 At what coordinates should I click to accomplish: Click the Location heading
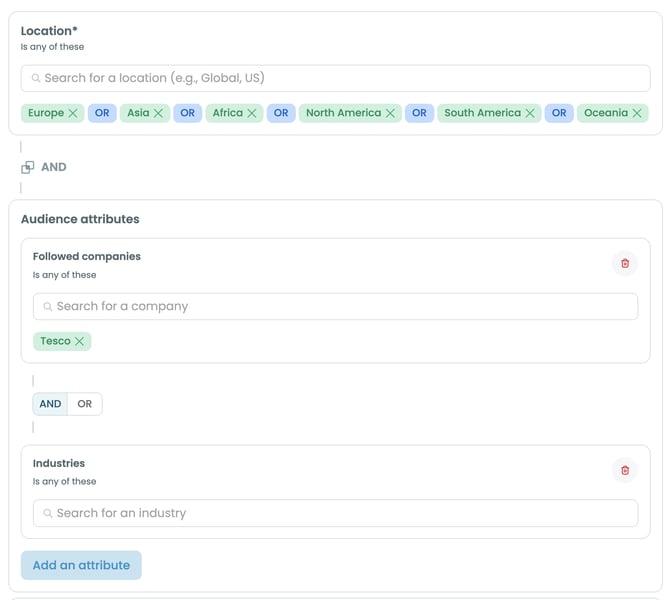pos(49,31)
